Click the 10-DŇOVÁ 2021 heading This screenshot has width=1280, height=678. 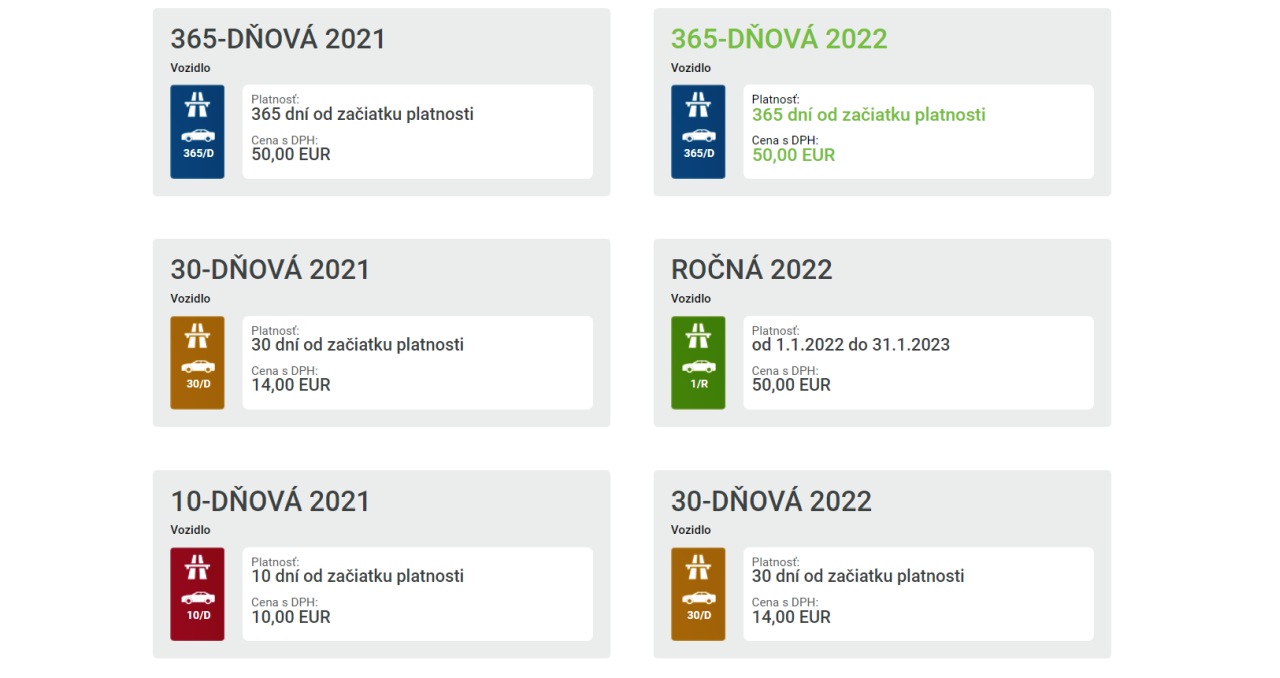click(x=270, y=501)
